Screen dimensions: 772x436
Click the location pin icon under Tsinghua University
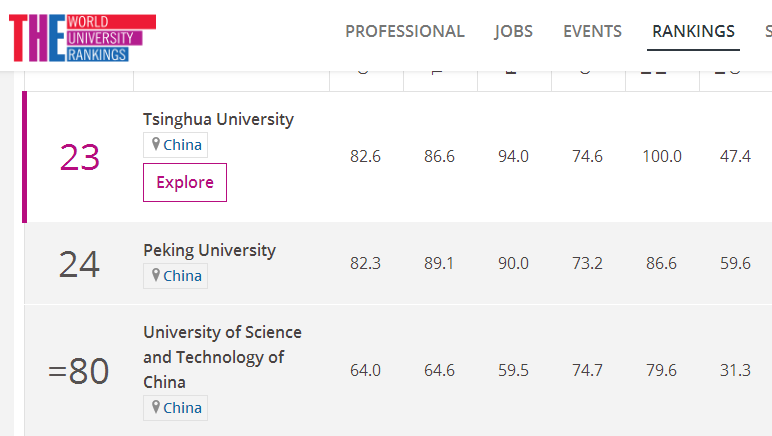156,144
